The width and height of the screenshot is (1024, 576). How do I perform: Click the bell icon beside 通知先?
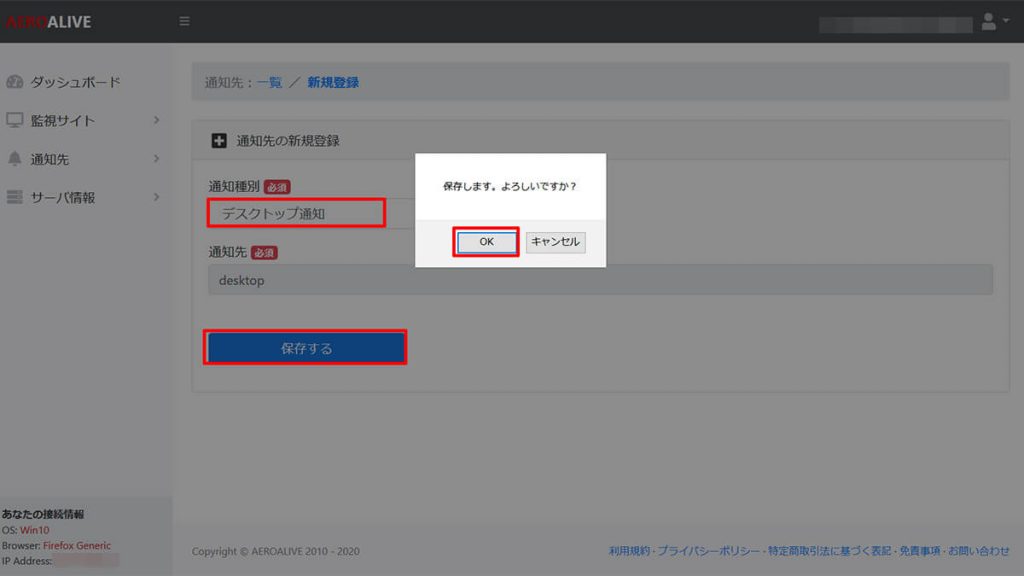coord(14,159)
